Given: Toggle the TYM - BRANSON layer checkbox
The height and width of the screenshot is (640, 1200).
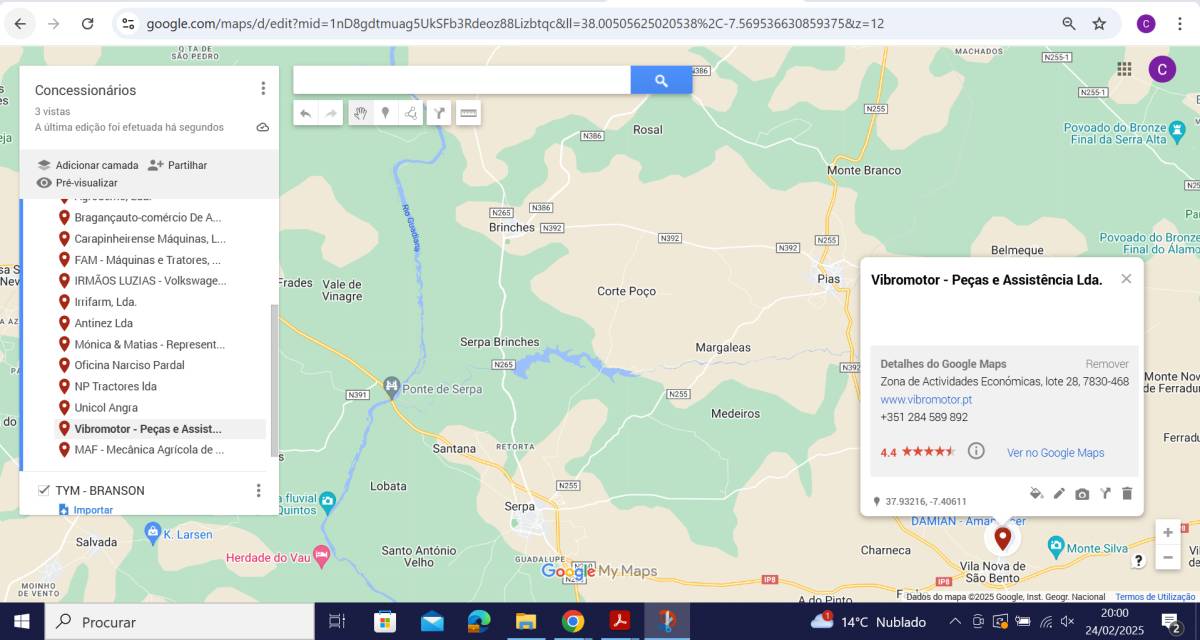Looking at the screenshot, I should click(44, 490).
